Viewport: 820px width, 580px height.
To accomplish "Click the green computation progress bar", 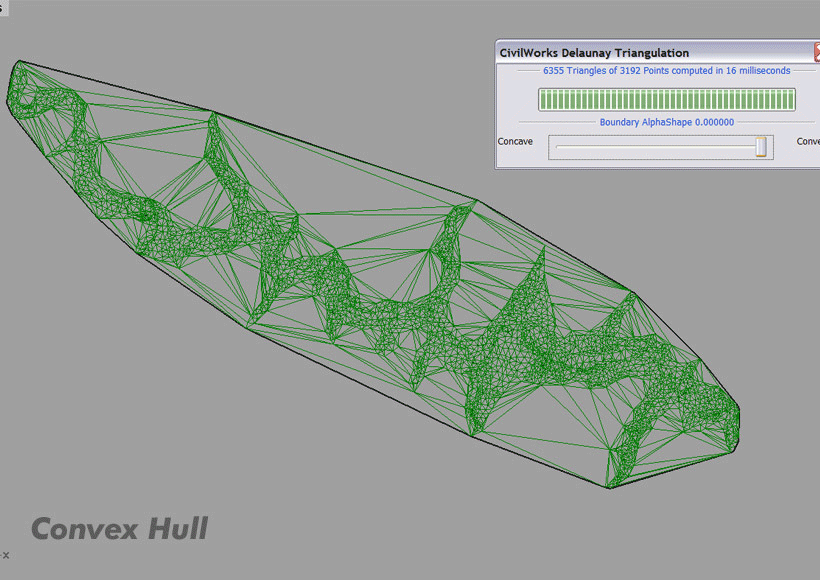I will [x=666, y=99].
